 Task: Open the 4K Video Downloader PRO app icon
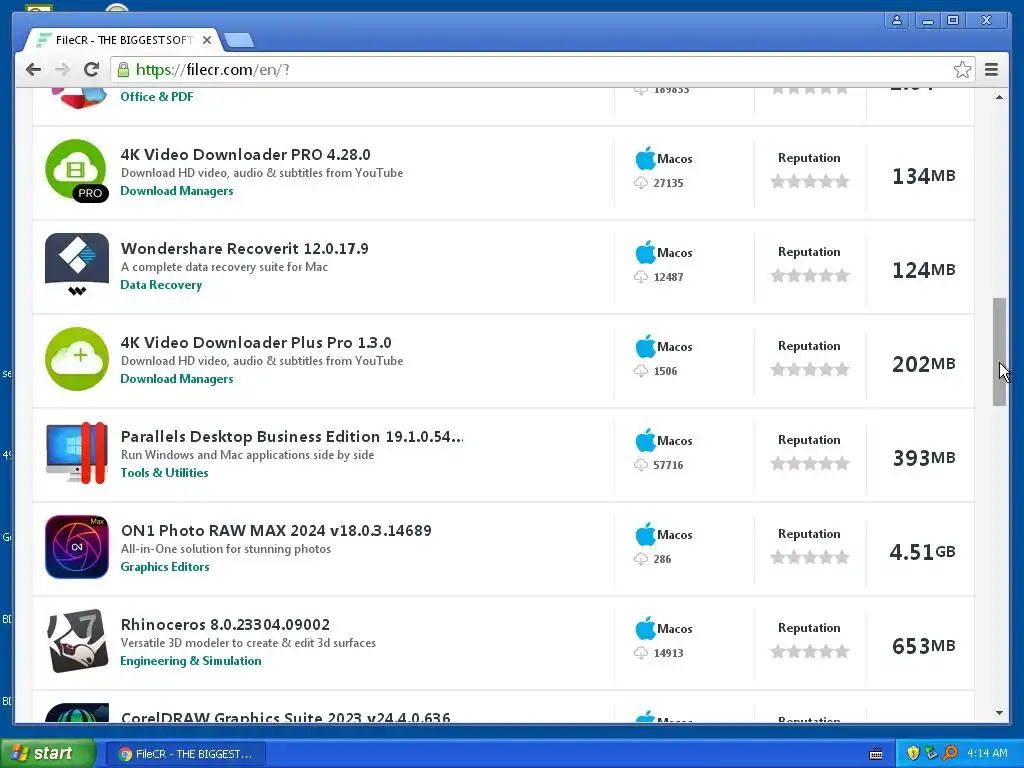[76, 170]
